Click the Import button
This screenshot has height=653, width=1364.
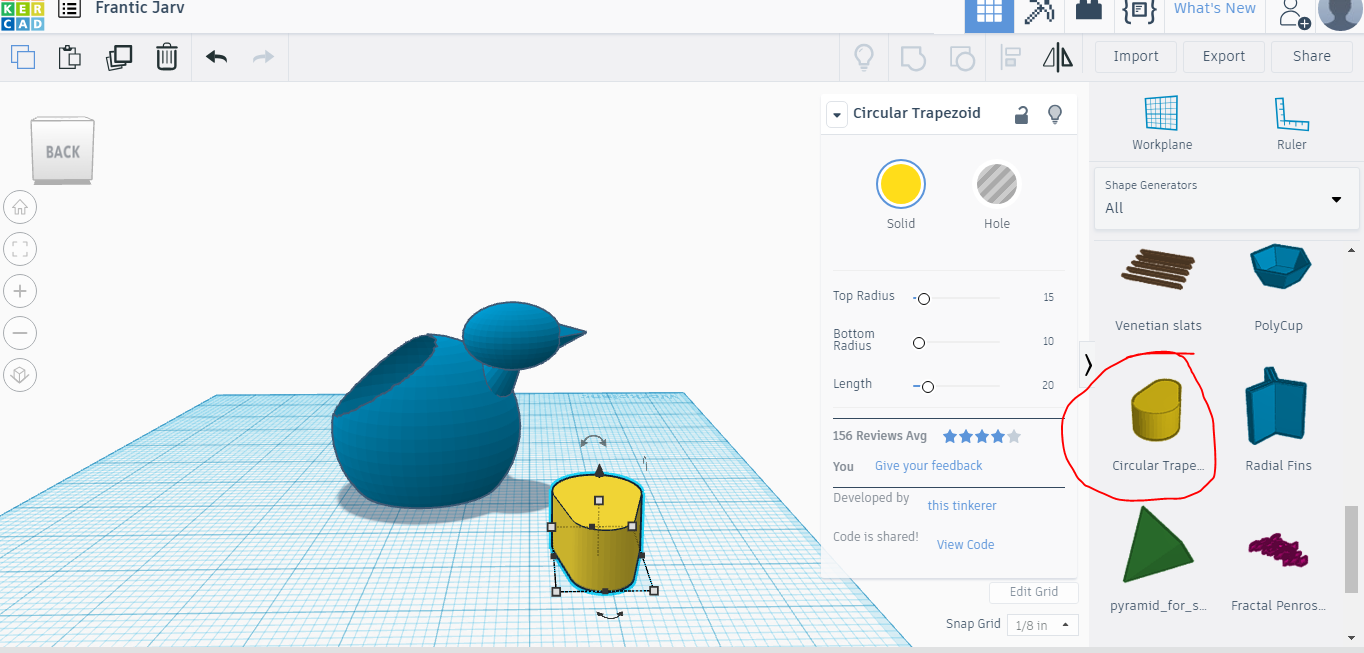point(1136,57)
